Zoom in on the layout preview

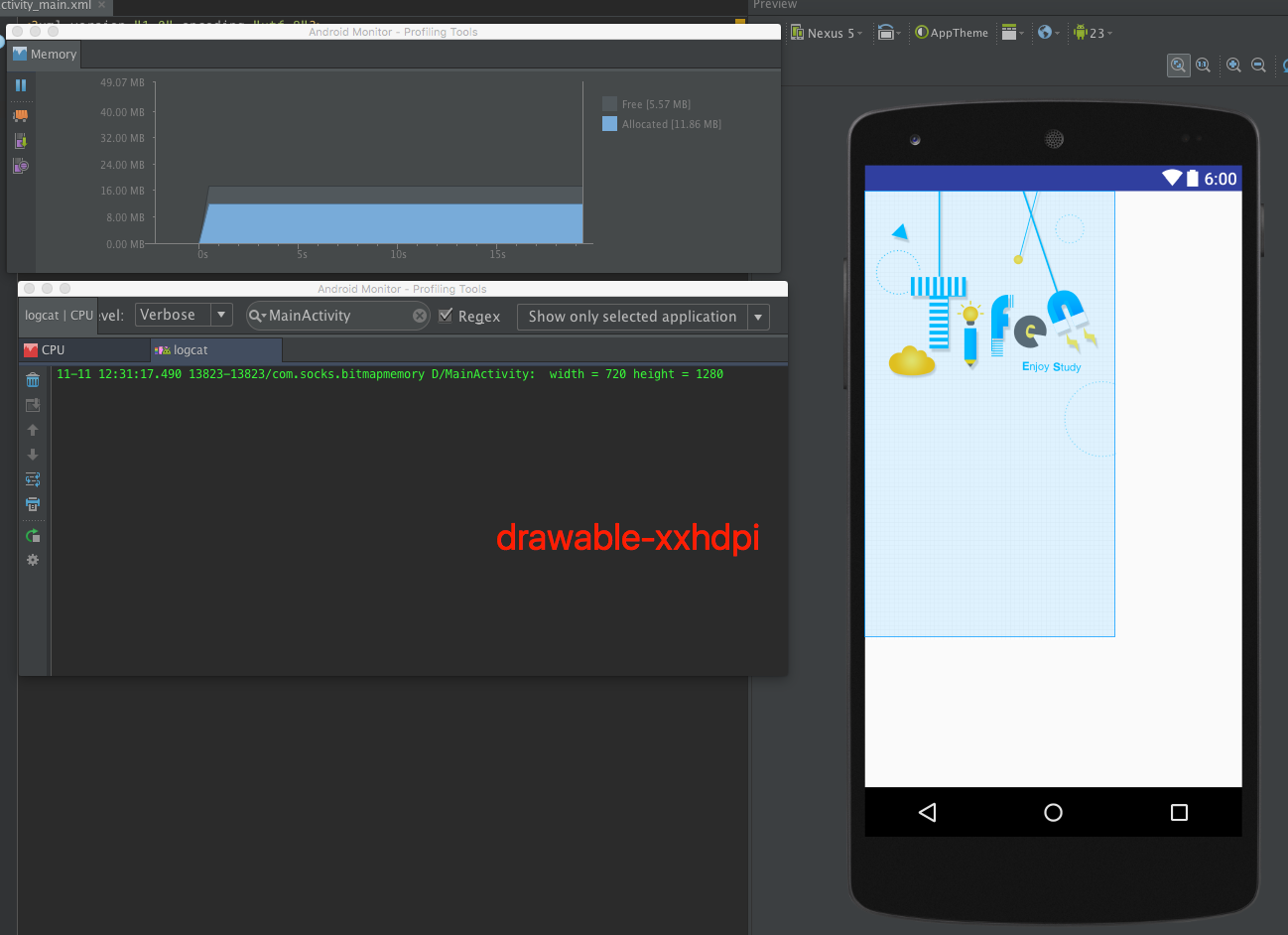1233,65
